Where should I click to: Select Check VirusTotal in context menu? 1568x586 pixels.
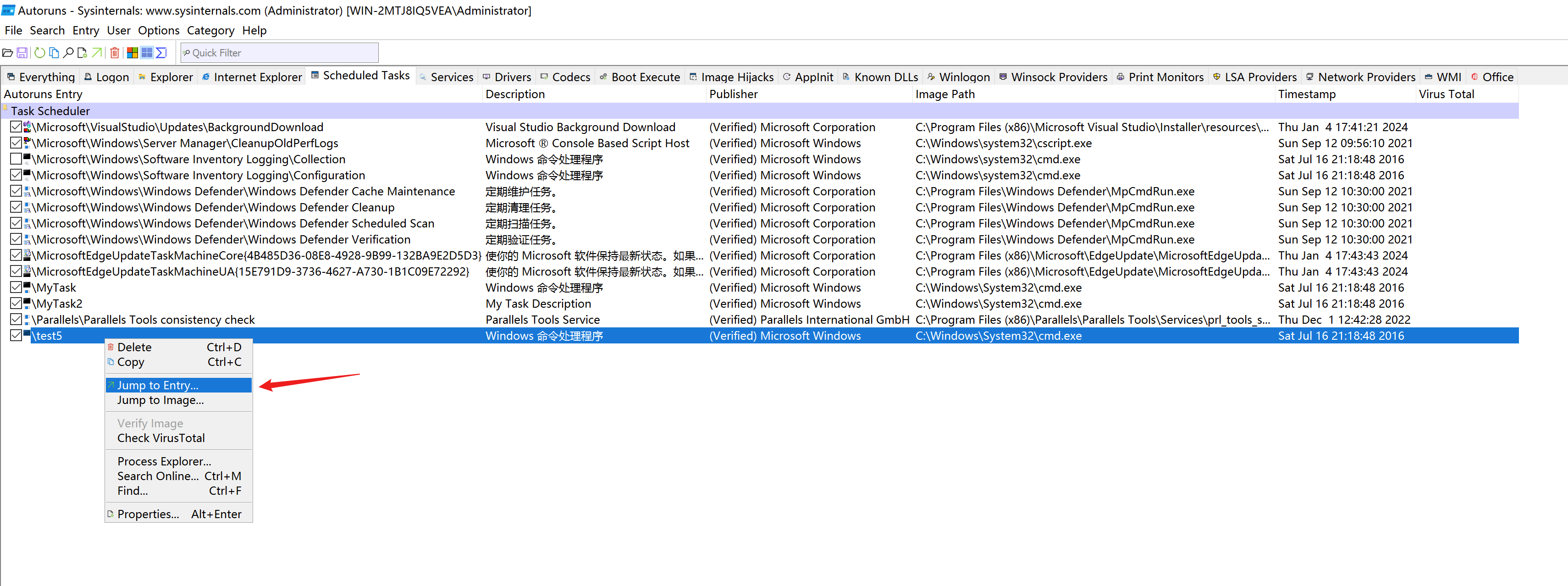[x=160, y=438]
